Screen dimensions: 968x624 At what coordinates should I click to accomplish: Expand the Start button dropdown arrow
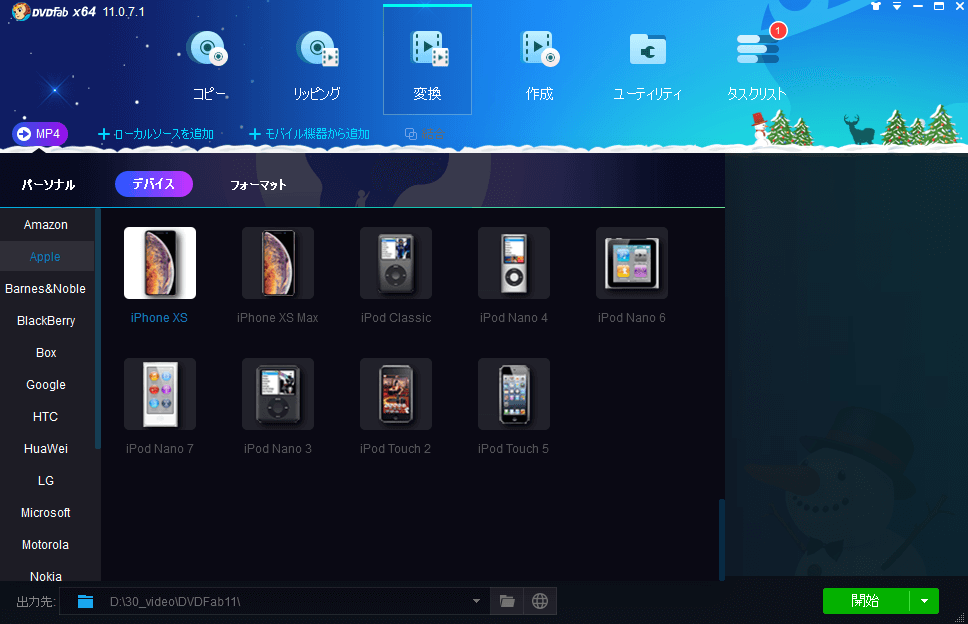click(924, 601)
